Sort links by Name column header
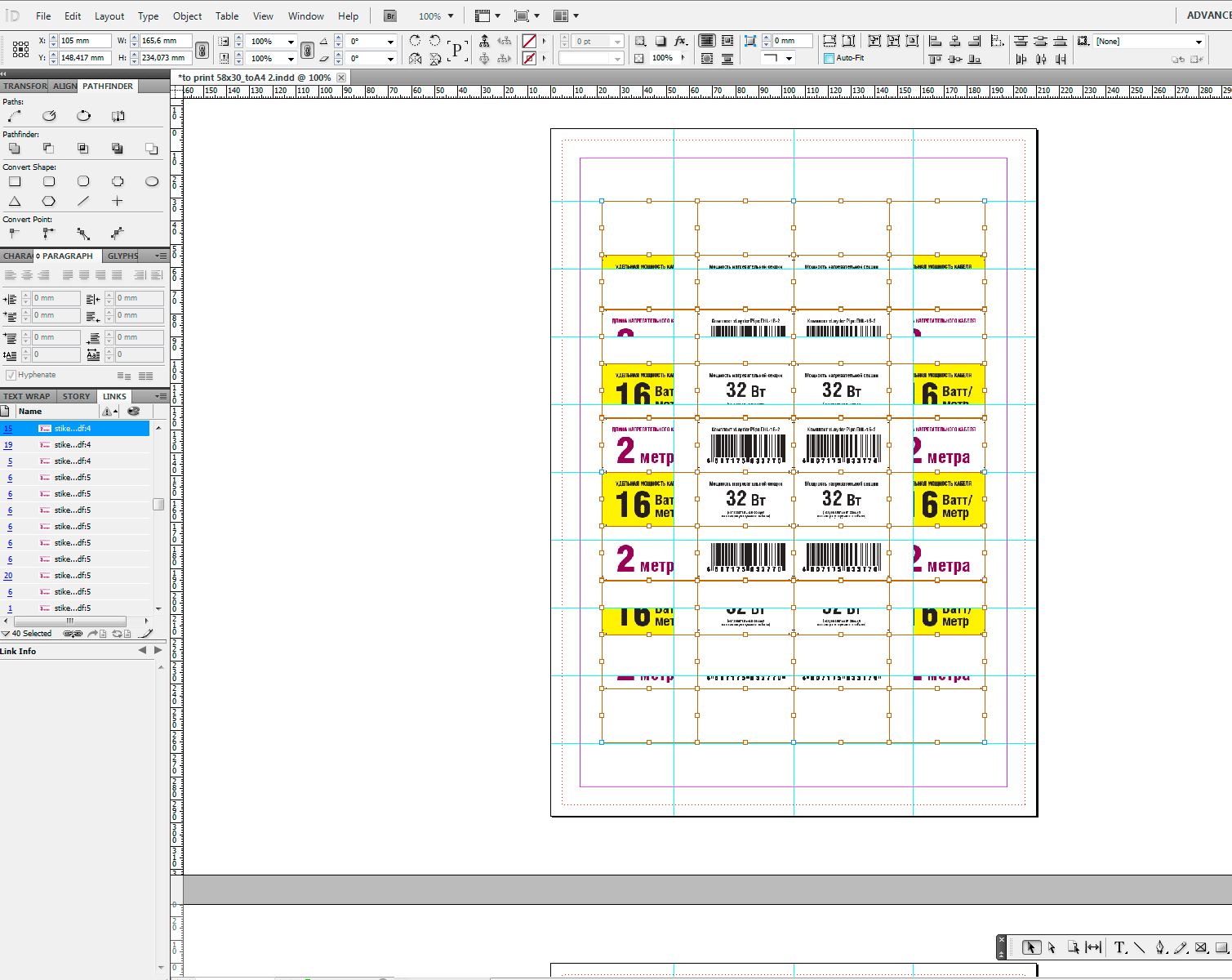This screenshot has height=980, width=1232. point(30,411)
